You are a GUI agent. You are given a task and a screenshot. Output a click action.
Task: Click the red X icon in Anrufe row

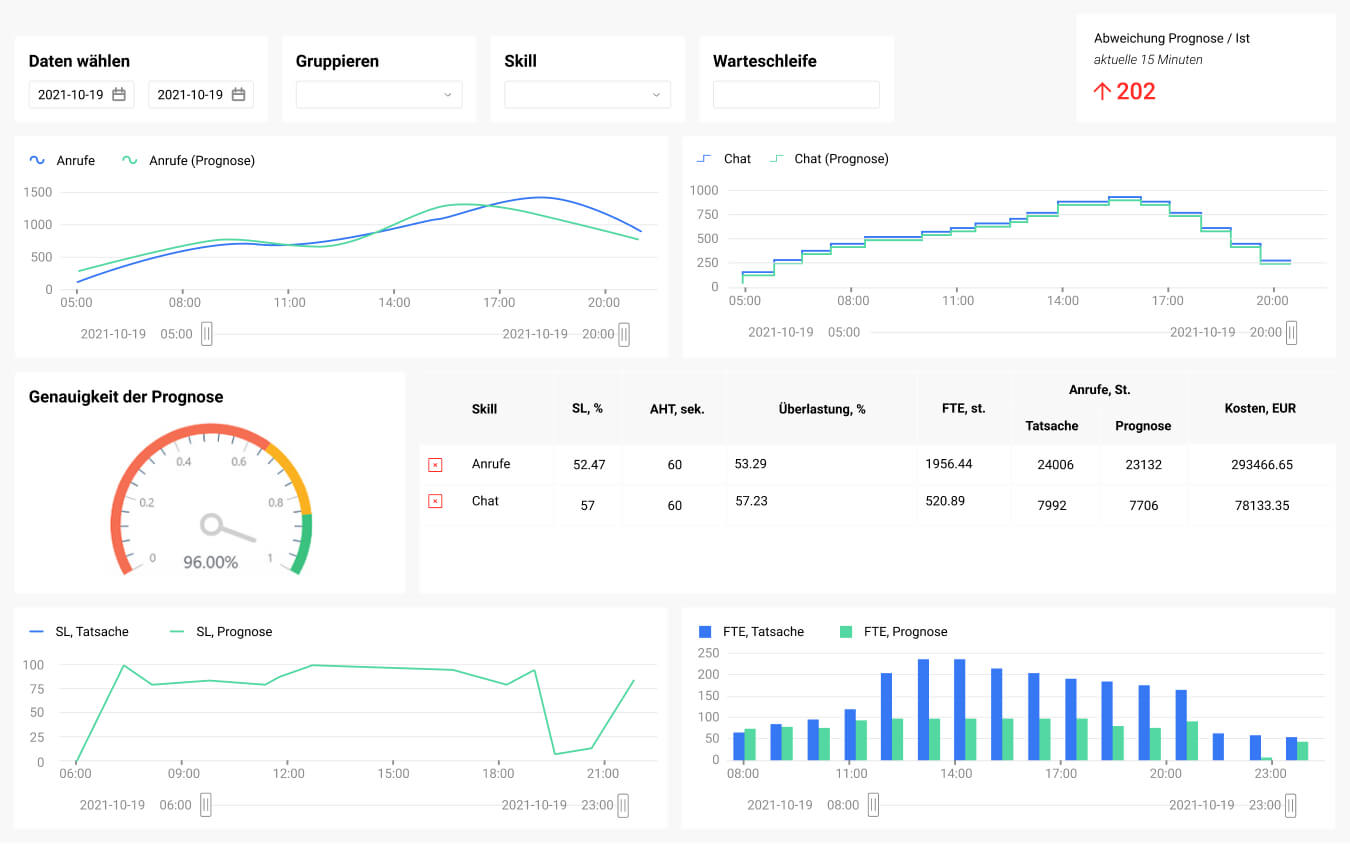click(x=435, y=465)
